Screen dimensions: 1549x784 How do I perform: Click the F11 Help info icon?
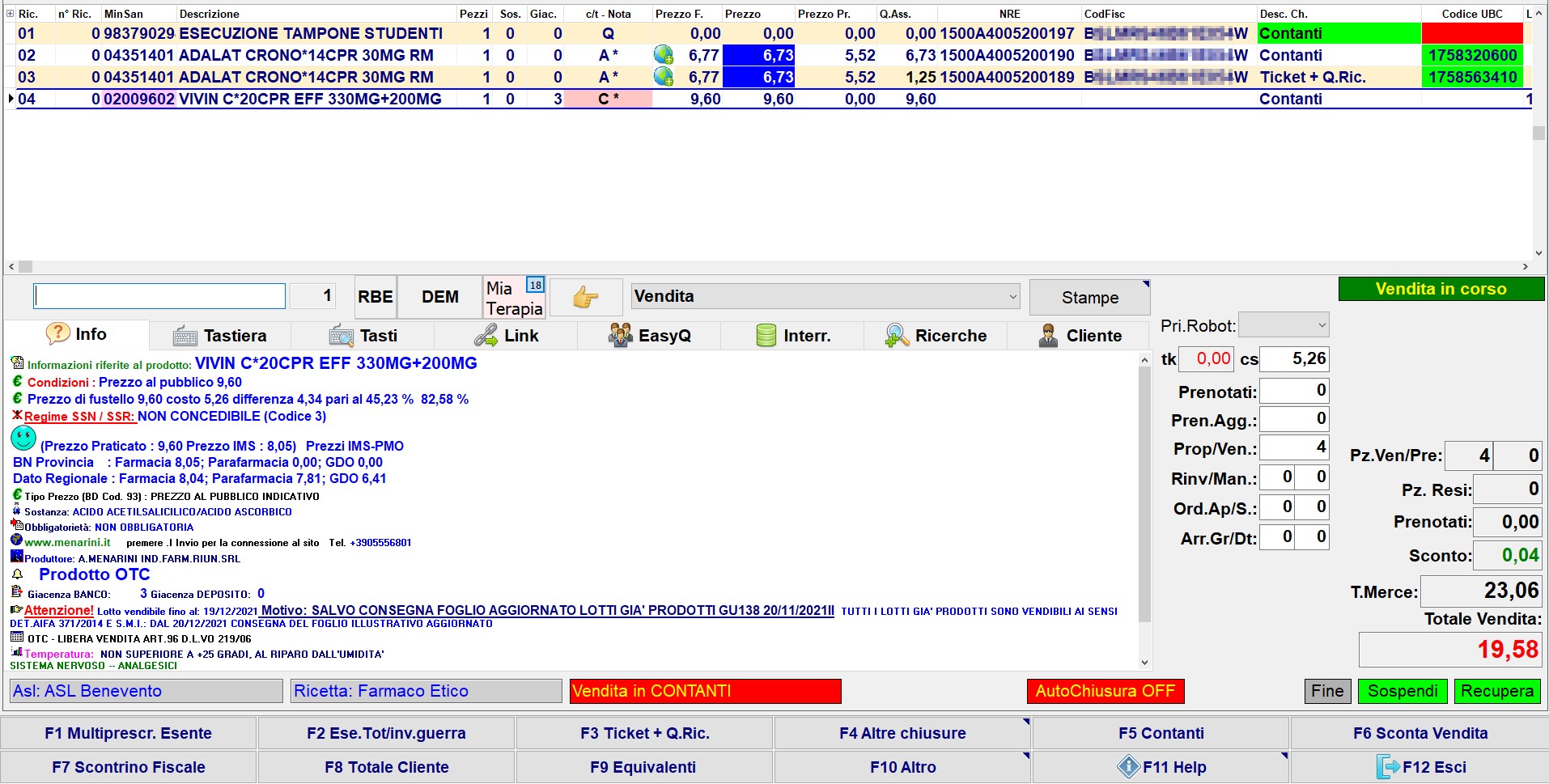coord(1128,766)
